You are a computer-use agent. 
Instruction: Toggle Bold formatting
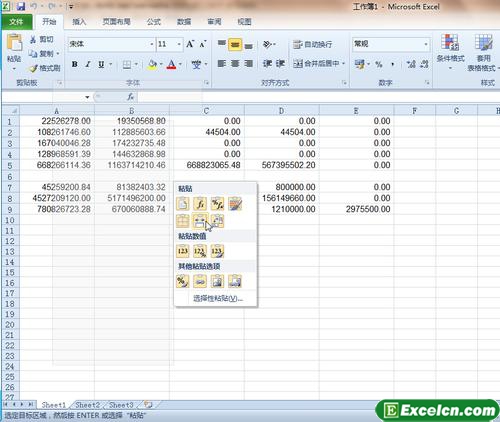(x=75, y=64)
